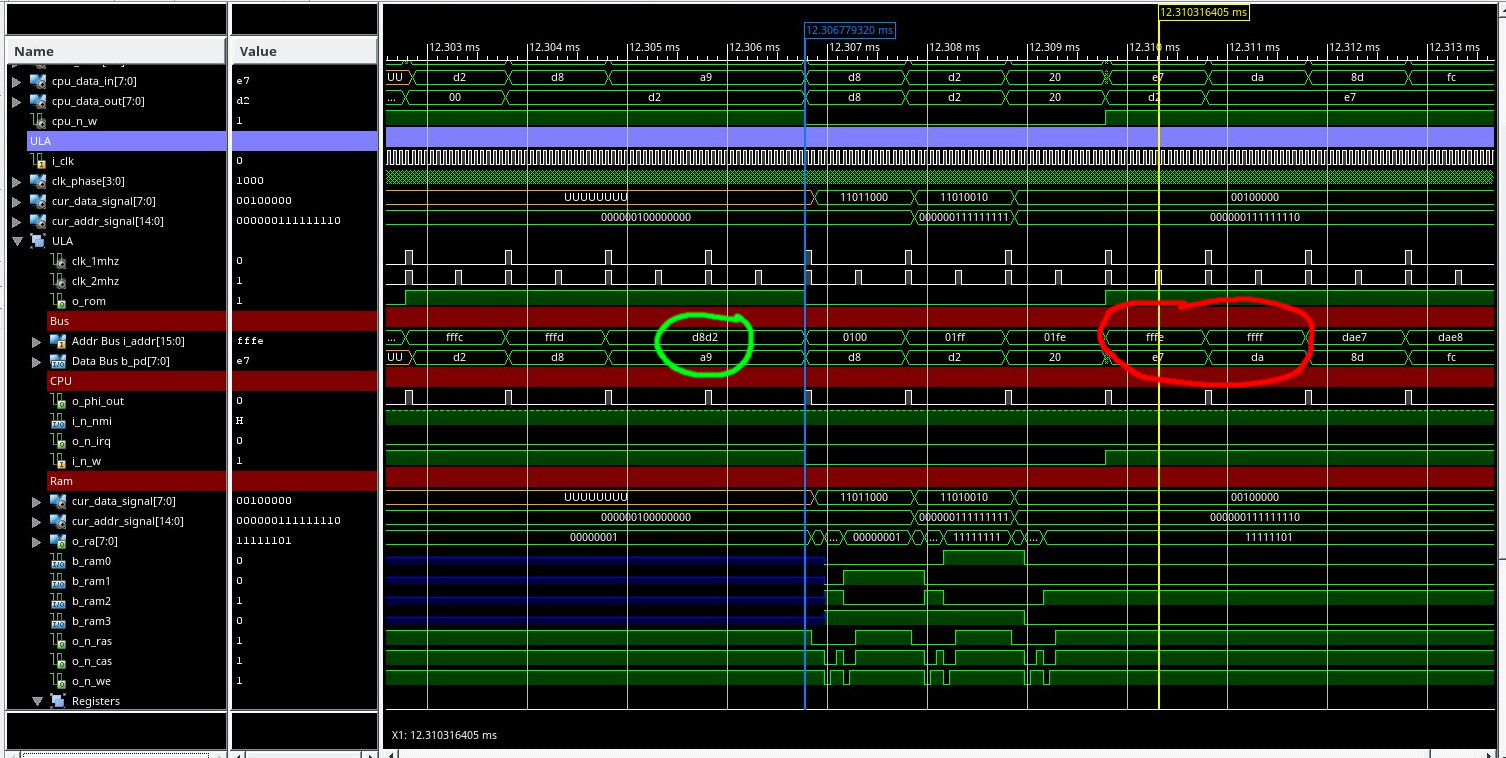The height and width of the screenshot is (758, 1506).
Task: Click the group icon beside Registers
Action: click(57, 701)
